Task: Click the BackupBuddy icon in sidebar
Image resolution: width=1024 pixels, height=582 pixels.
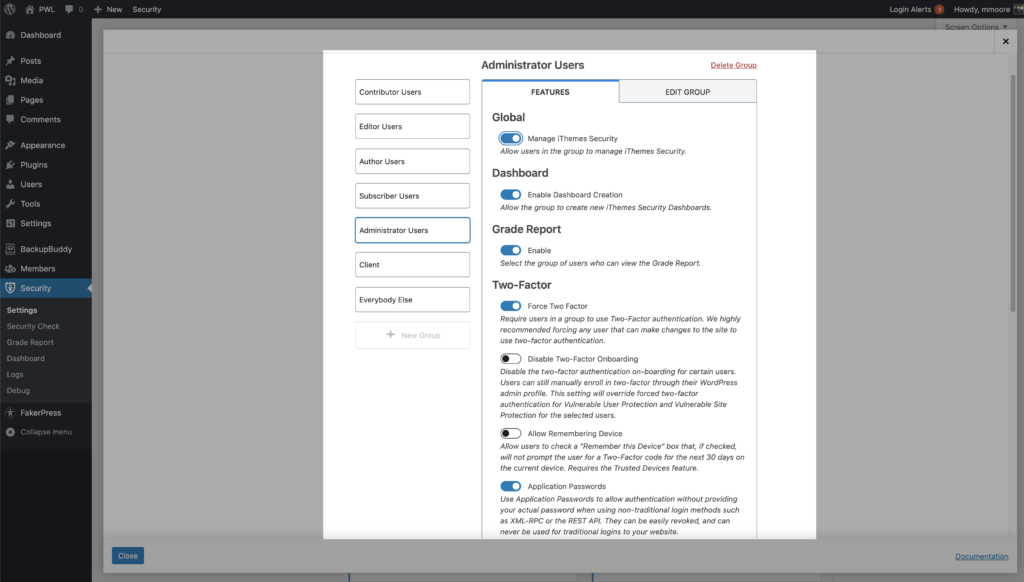Action: pos(10,249)
